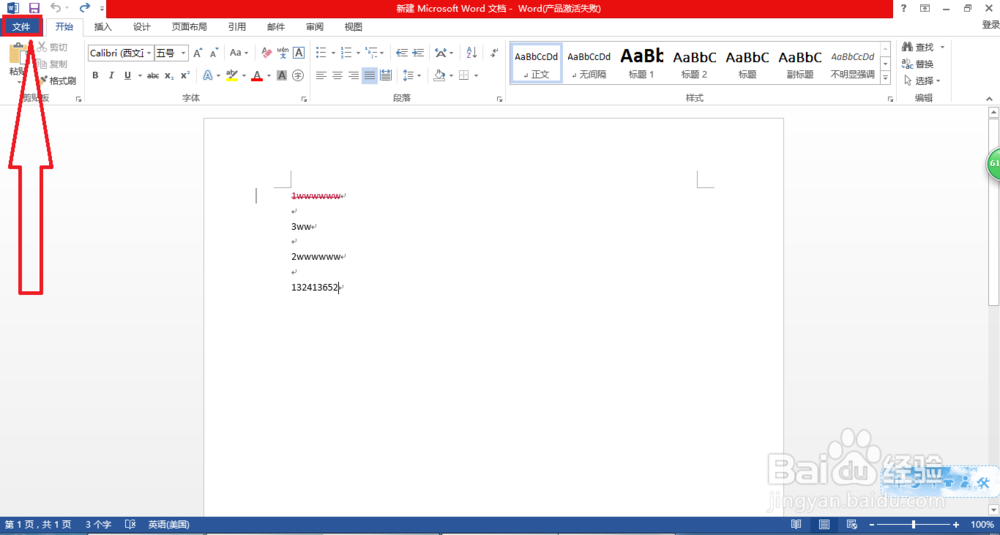
Task: Toggle justify alignment button
Action: point(369,75)
